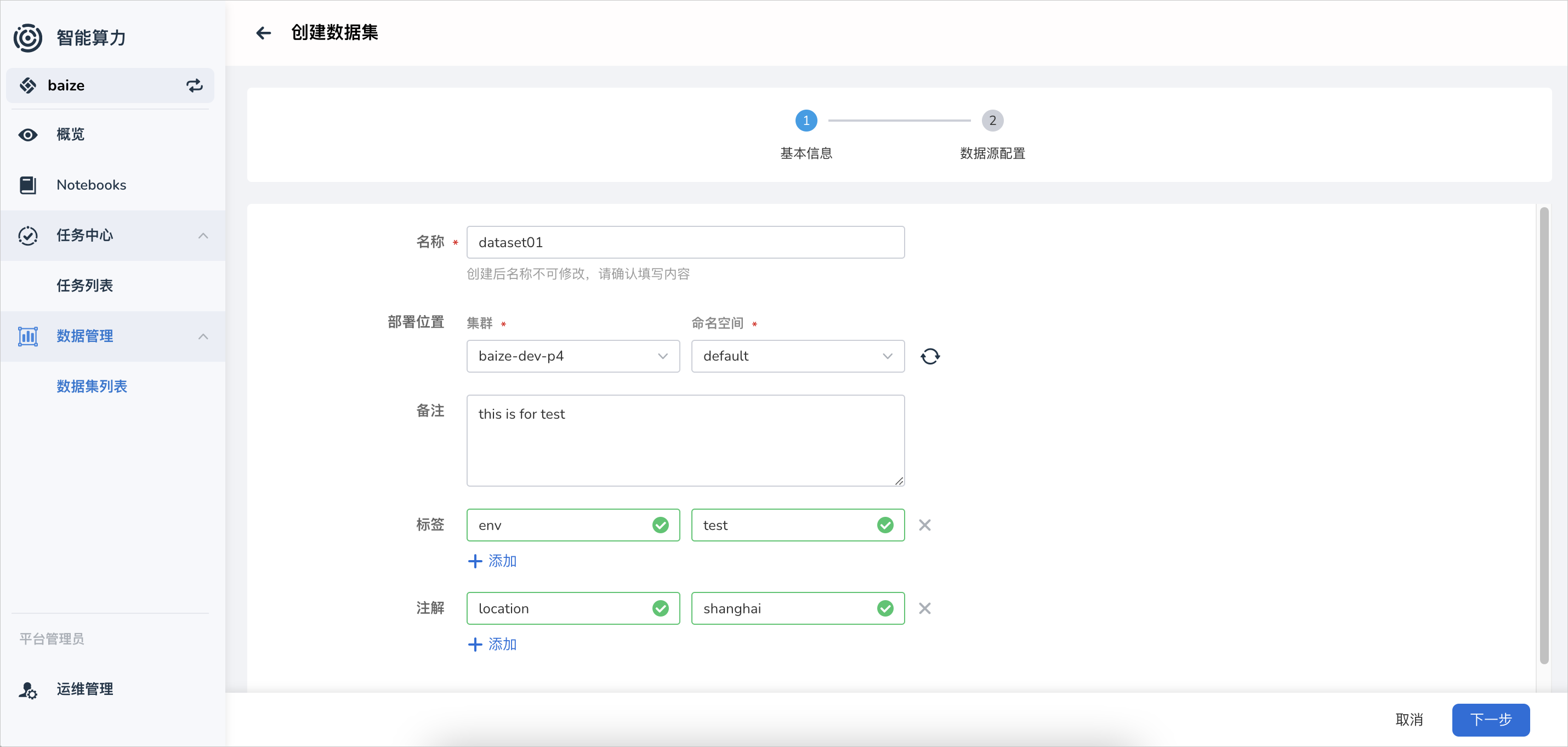Click the 智能算力 logo icon

coord(28,38)
